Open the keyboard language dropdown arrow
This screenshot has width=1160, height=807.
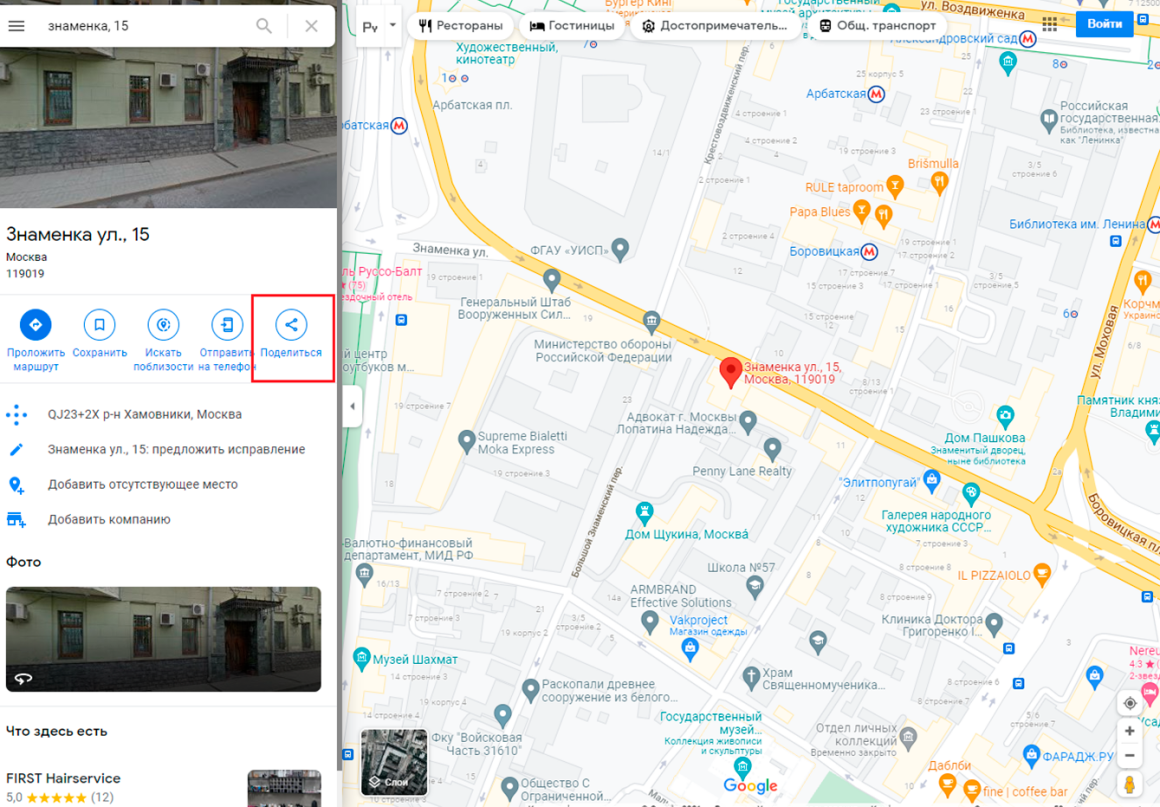pos(393,25)
